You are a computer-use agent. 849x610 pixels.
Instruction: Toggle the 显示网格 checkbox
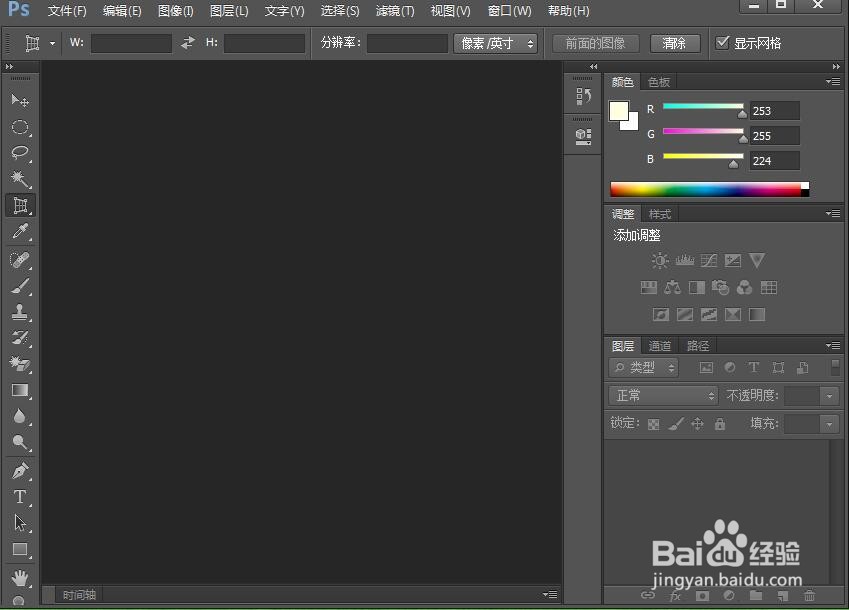[722, 42]
